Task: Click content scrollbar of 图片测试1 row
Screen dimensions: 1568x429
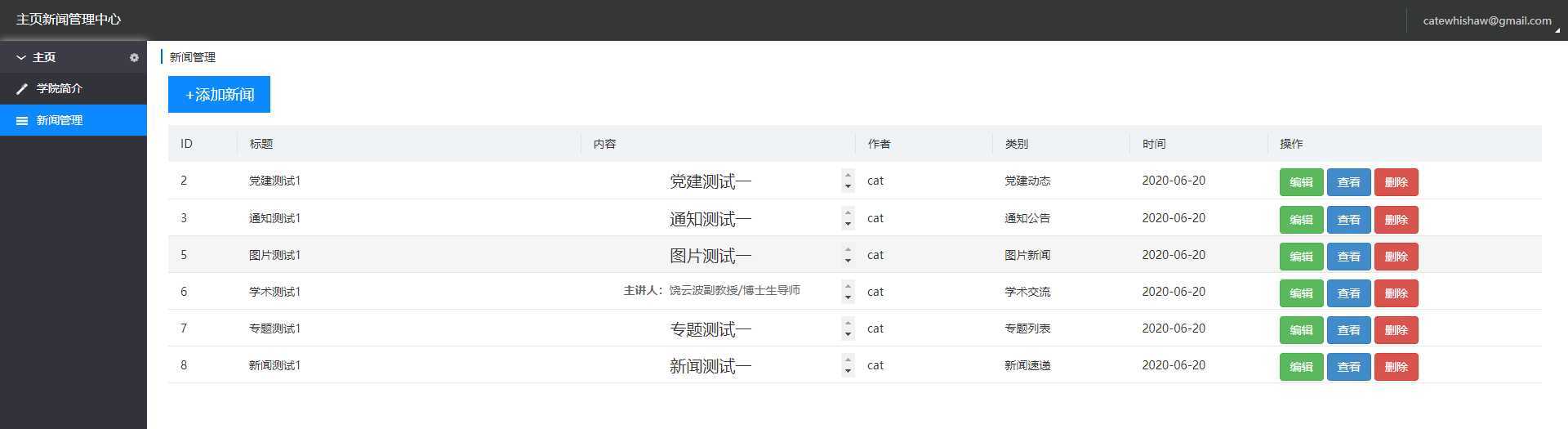Action: tap(848, 255)
